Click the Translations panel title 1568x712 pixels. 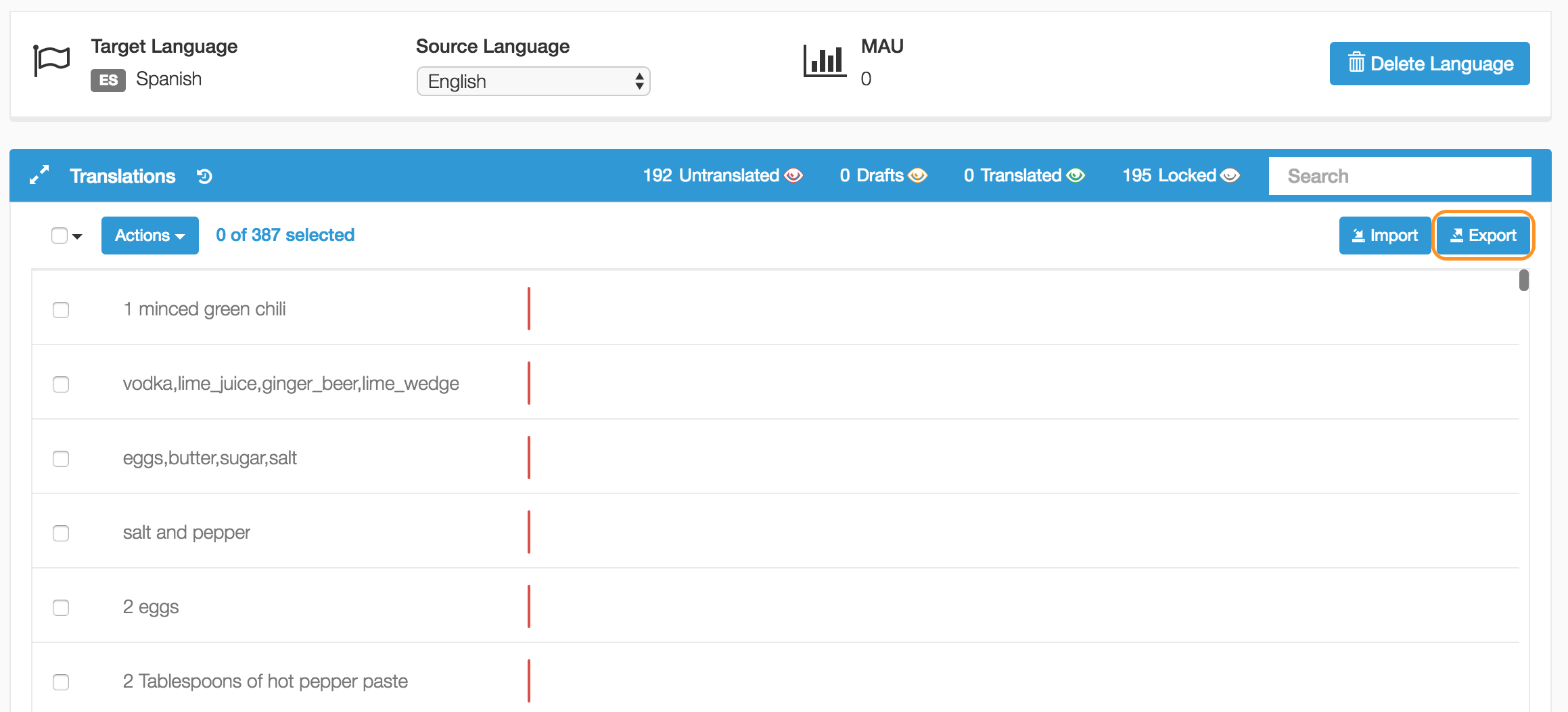[122, 176]
